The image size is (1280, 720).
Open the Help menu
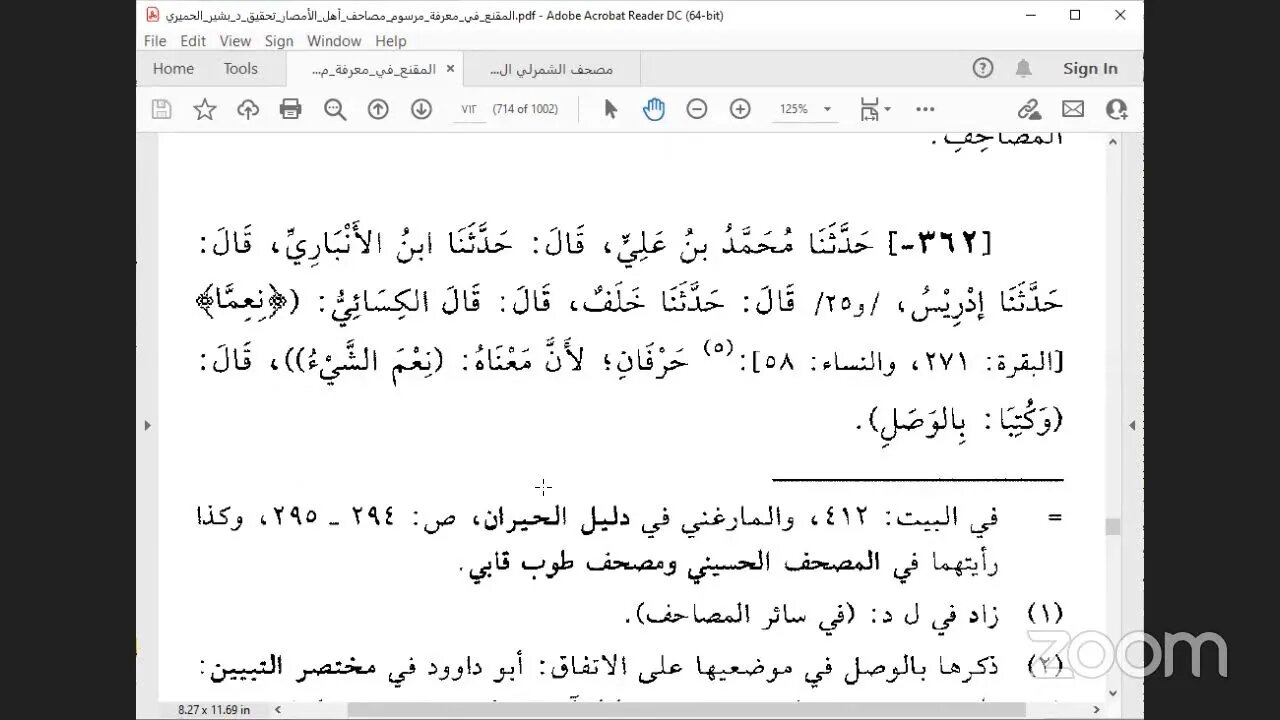point(391,41)
